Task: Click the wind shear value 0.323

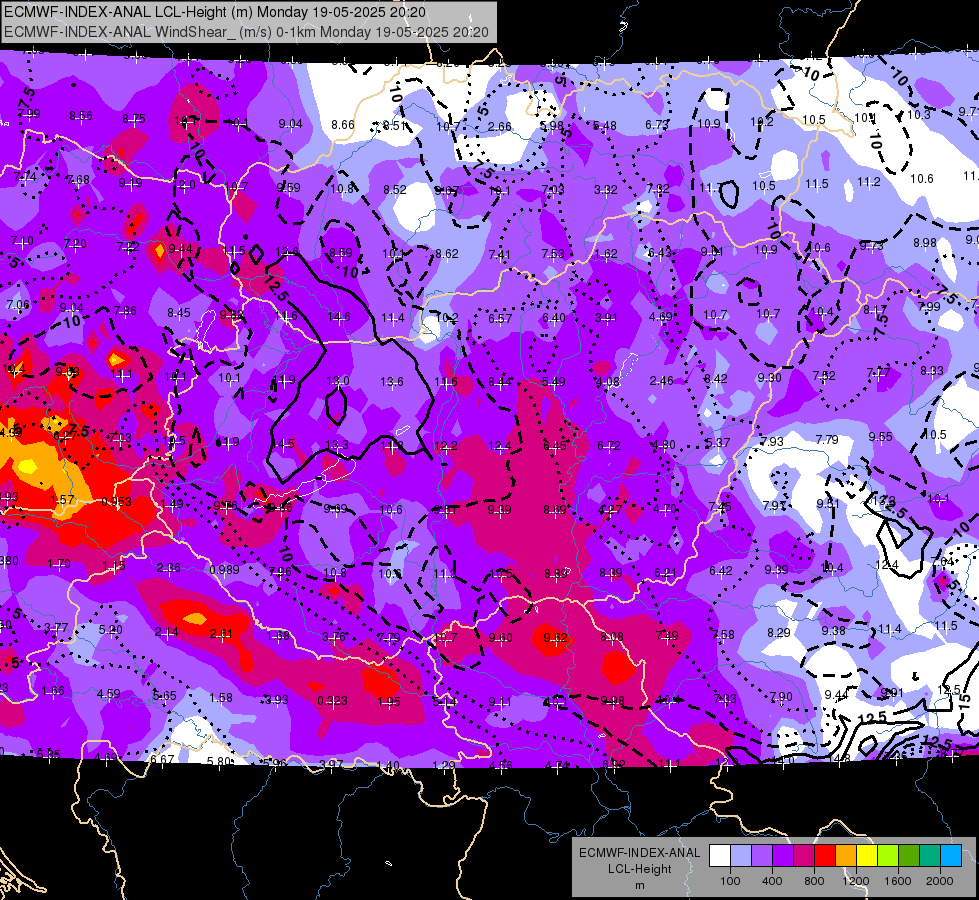Action: [332, 701]
